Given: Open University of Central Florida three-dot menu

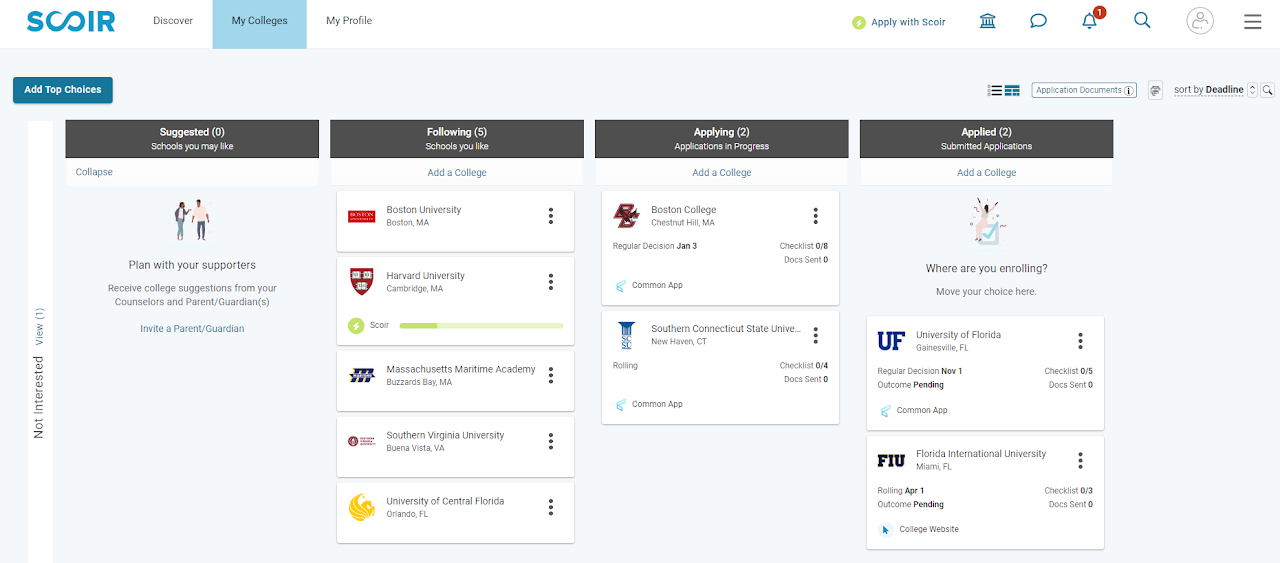Looking at the screenshot, I should [x=551, y=507].
